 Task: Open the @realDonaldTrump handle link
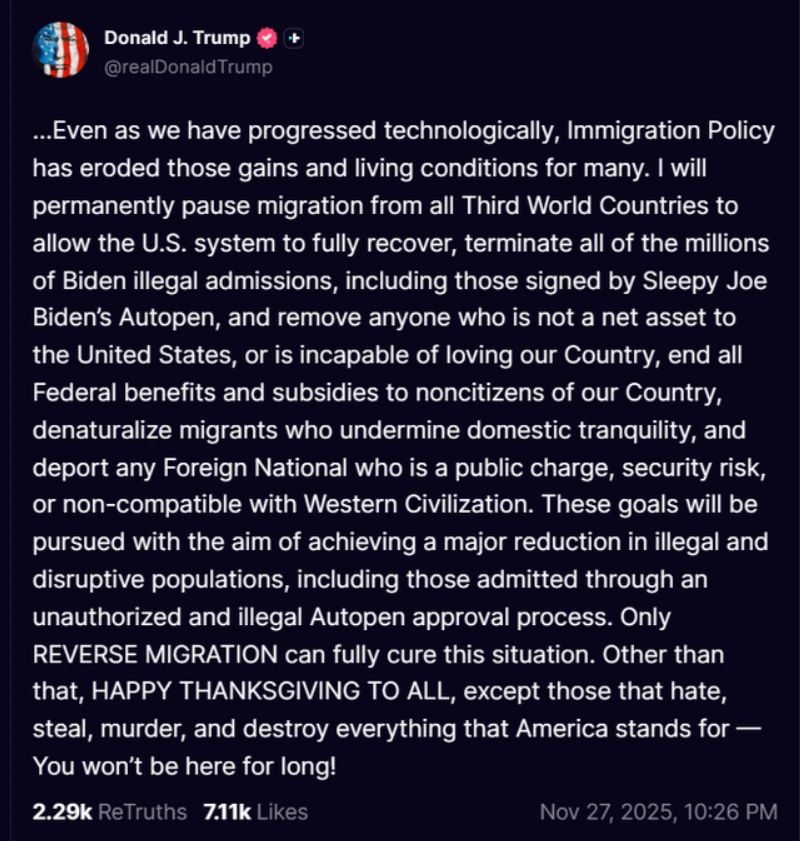pos(188,67)
